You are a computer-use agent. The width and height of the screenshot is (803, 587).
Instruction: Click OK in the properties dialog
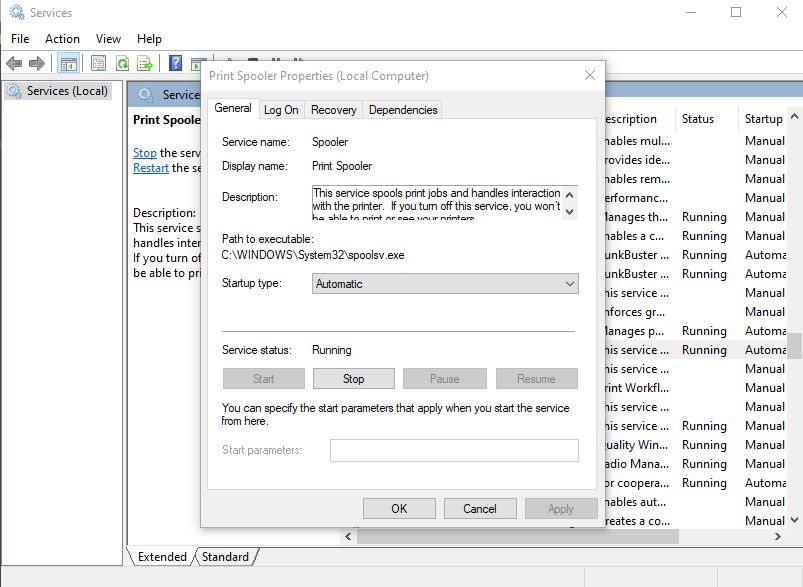pos(399,509)
